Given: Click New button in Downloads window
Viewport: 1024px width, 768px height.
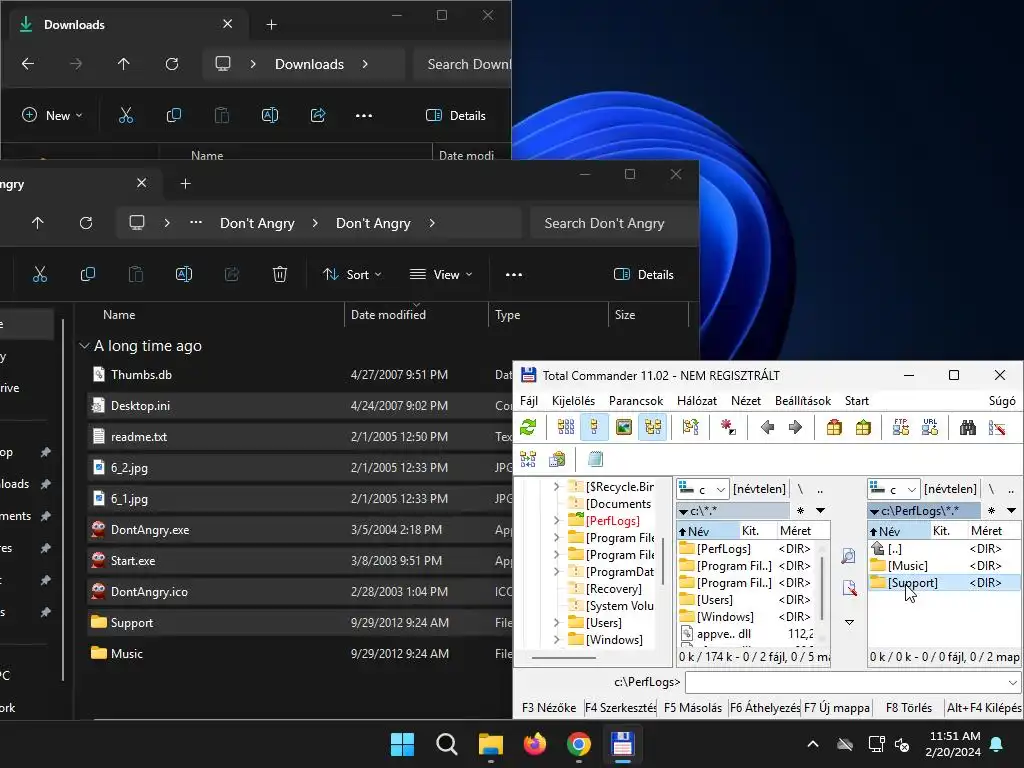Looking at the screenshot, I should [52, 116].
